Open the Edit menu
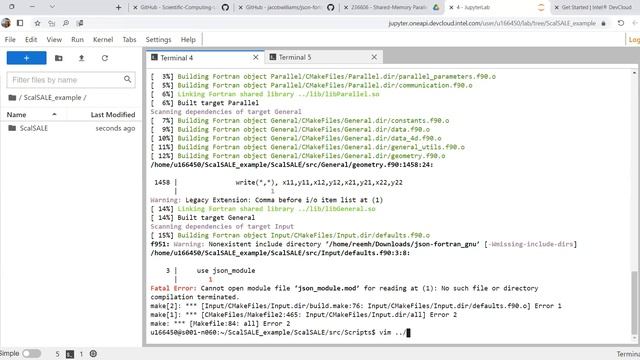Viewport: 640px width, 360px height. pos(31,40)
